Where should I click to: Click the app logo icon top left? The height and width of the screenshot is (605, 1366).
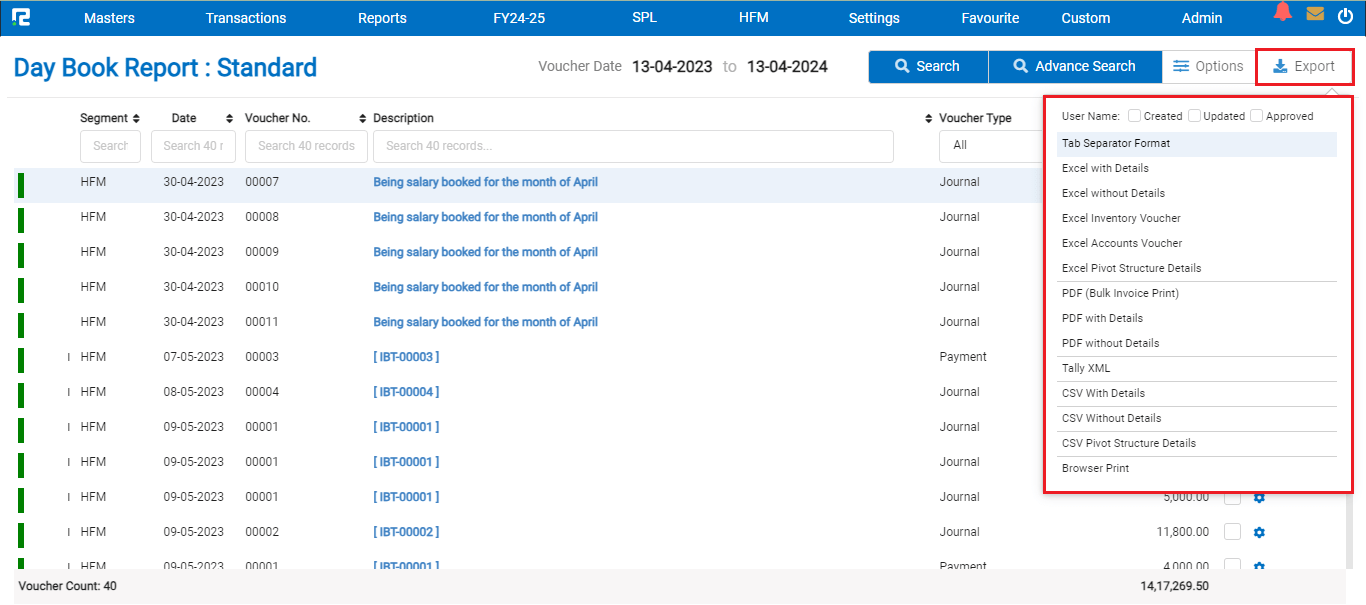(22, 16)
